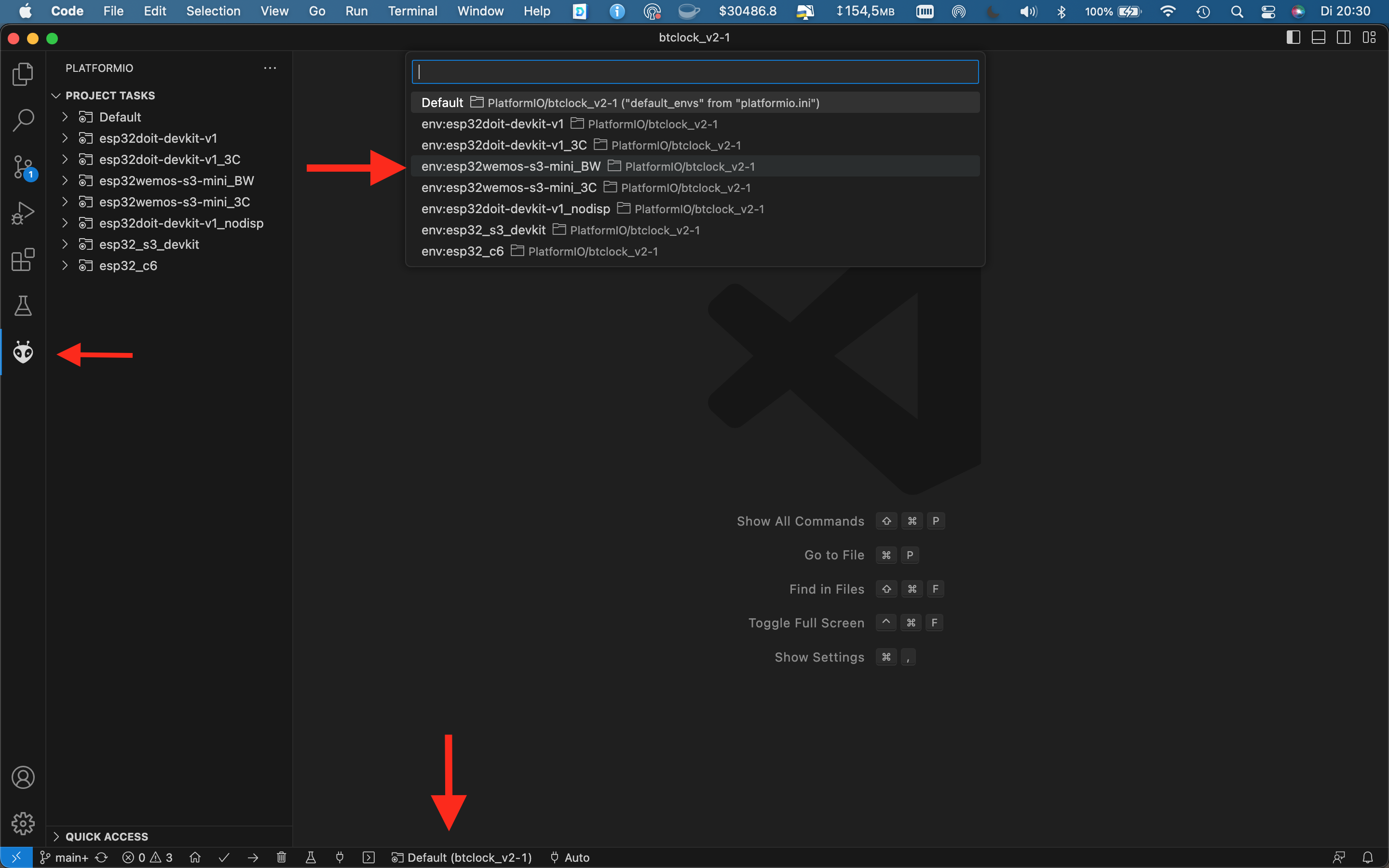Click the sync changes icon beside main+
The height and width of the screenshot is (868, 1389).
[x=102, y=857]
